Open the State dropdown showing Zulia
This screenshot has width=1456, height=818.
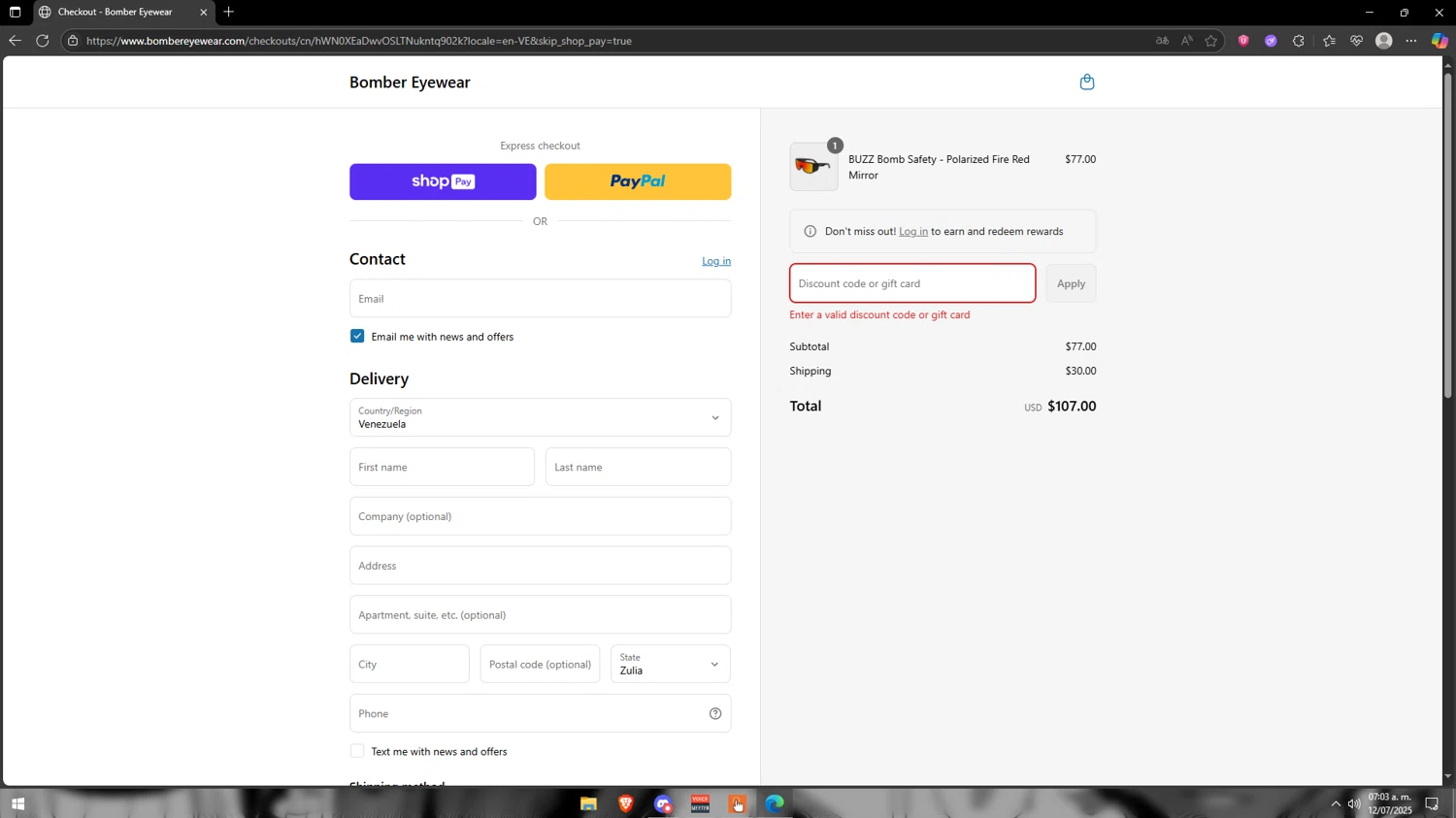click(671, 665)
